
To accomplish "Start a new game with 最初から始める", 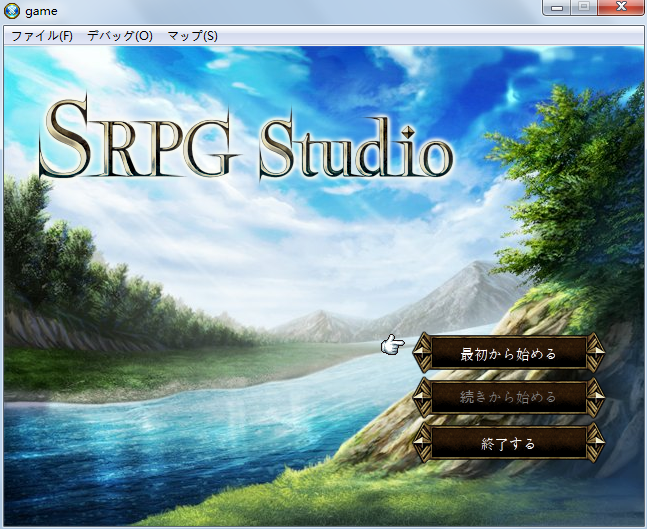I will click(508, 354).
